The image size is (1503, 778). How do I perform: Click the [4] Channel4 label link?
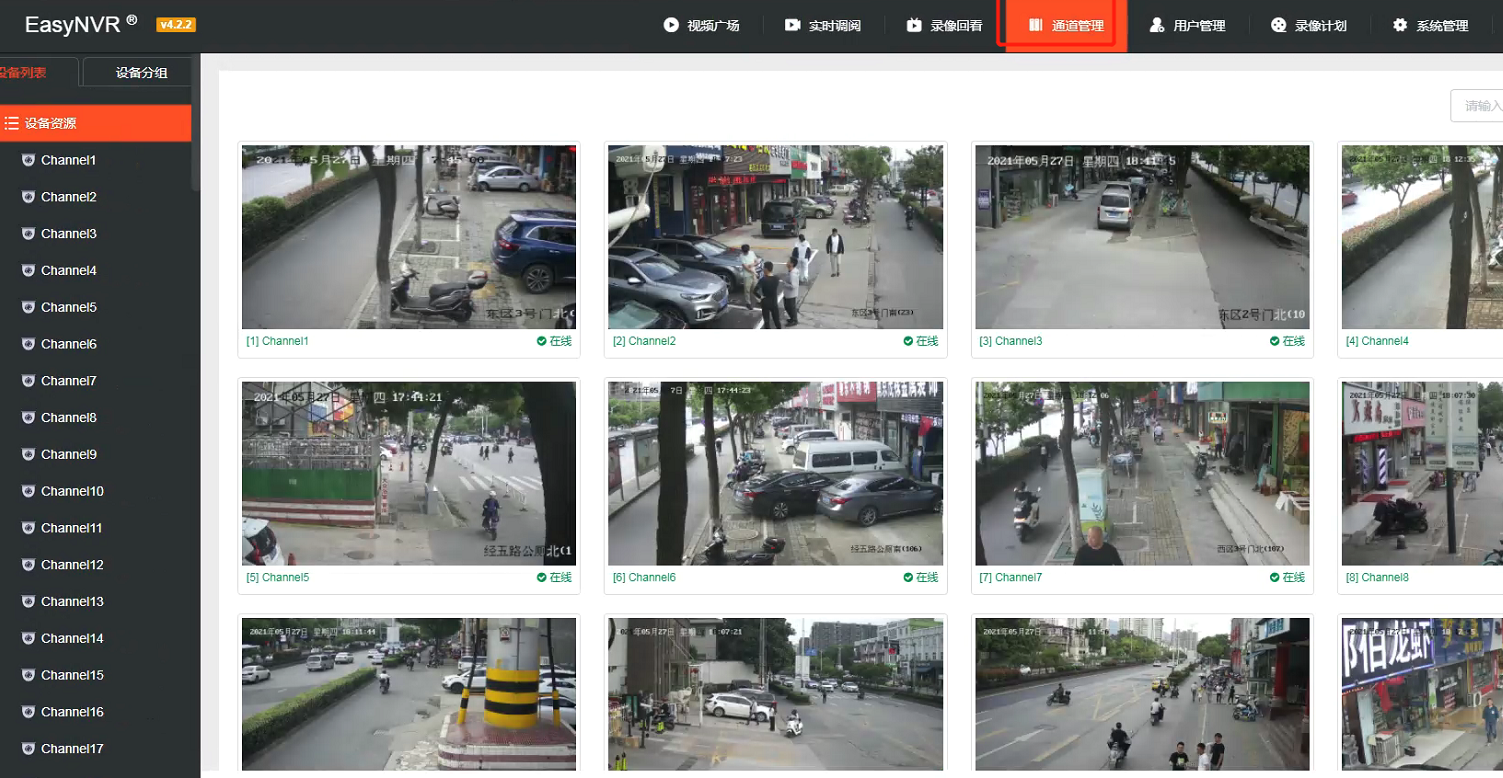click(1377, 341)
